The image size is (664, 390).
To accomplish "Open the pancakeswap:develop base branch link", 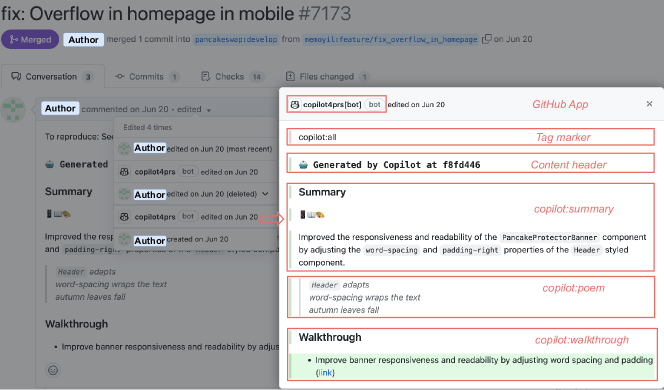I will pos(236,39).
